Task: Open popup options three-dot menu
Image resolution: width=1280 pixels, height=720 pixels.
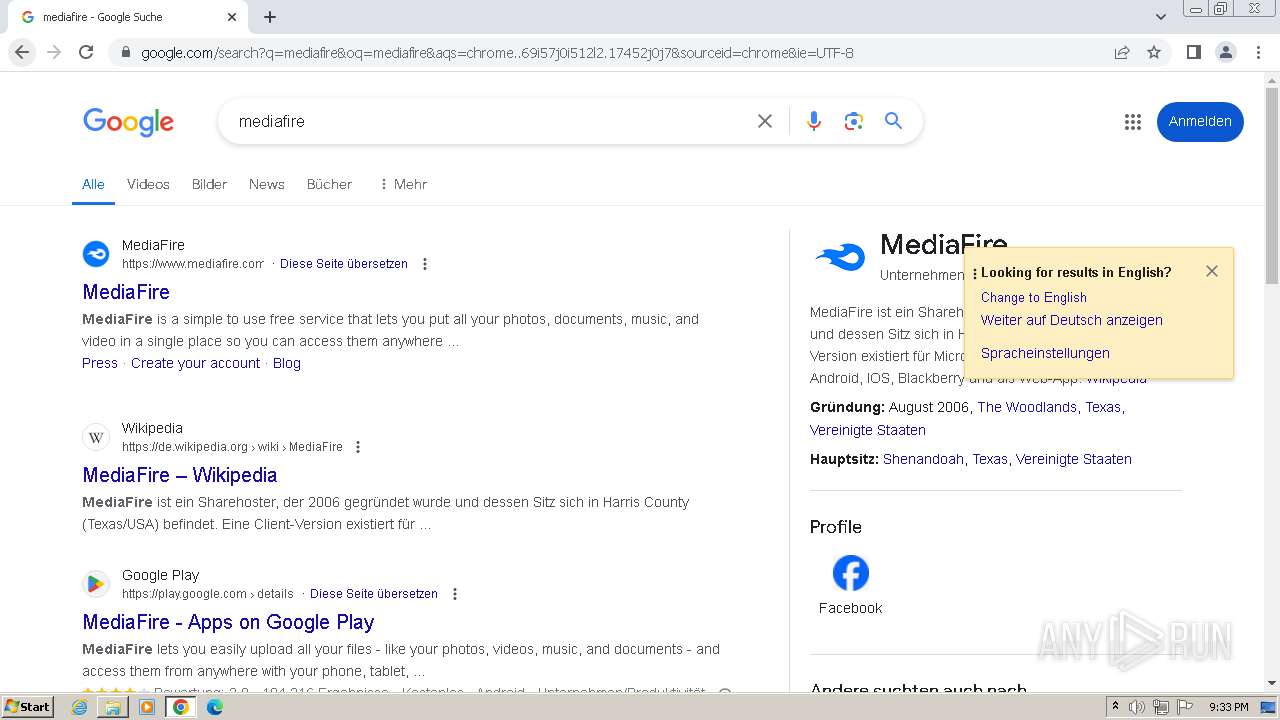Action: (975, 273)
